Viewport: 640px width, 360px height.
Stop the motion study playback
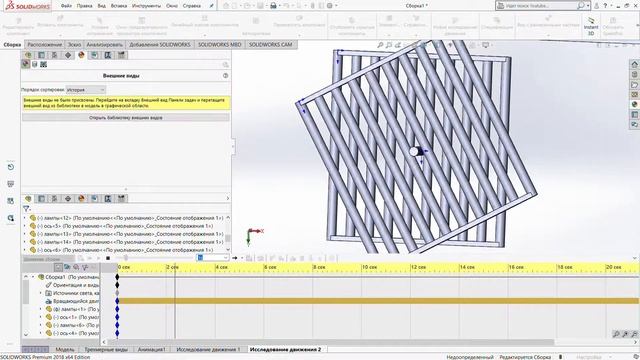[108, 258]
